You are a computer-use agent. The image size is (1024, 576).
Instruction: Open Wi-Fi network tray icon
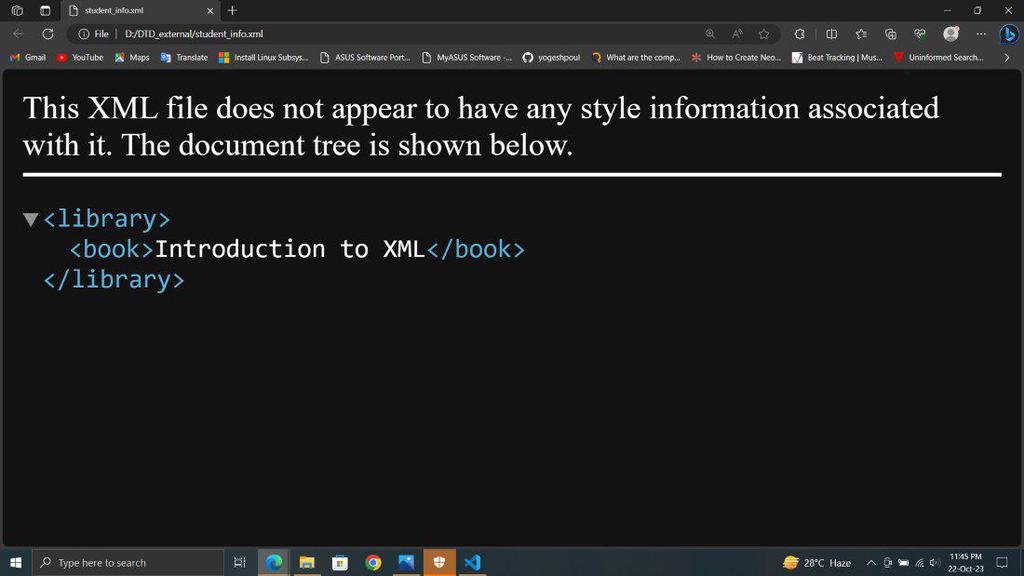(x=920, y=562)
